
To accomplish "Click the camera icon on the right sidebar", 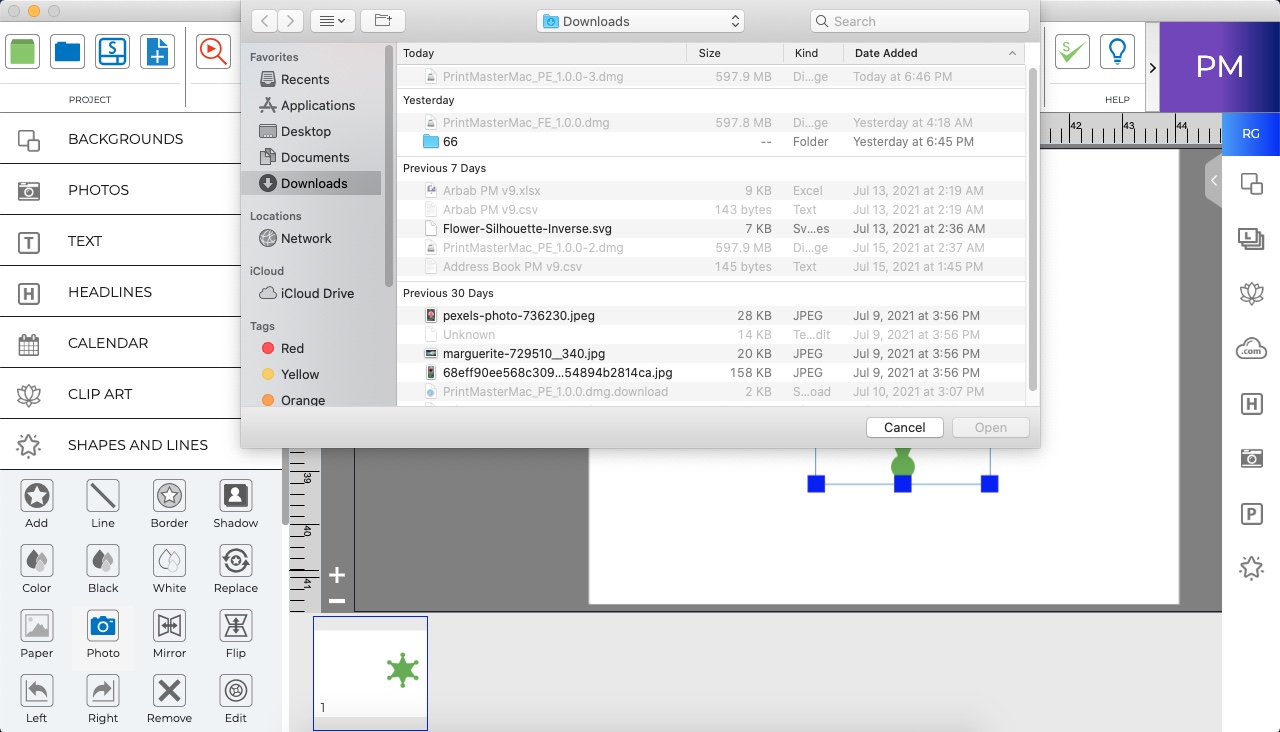I will tap(1251, 458).
